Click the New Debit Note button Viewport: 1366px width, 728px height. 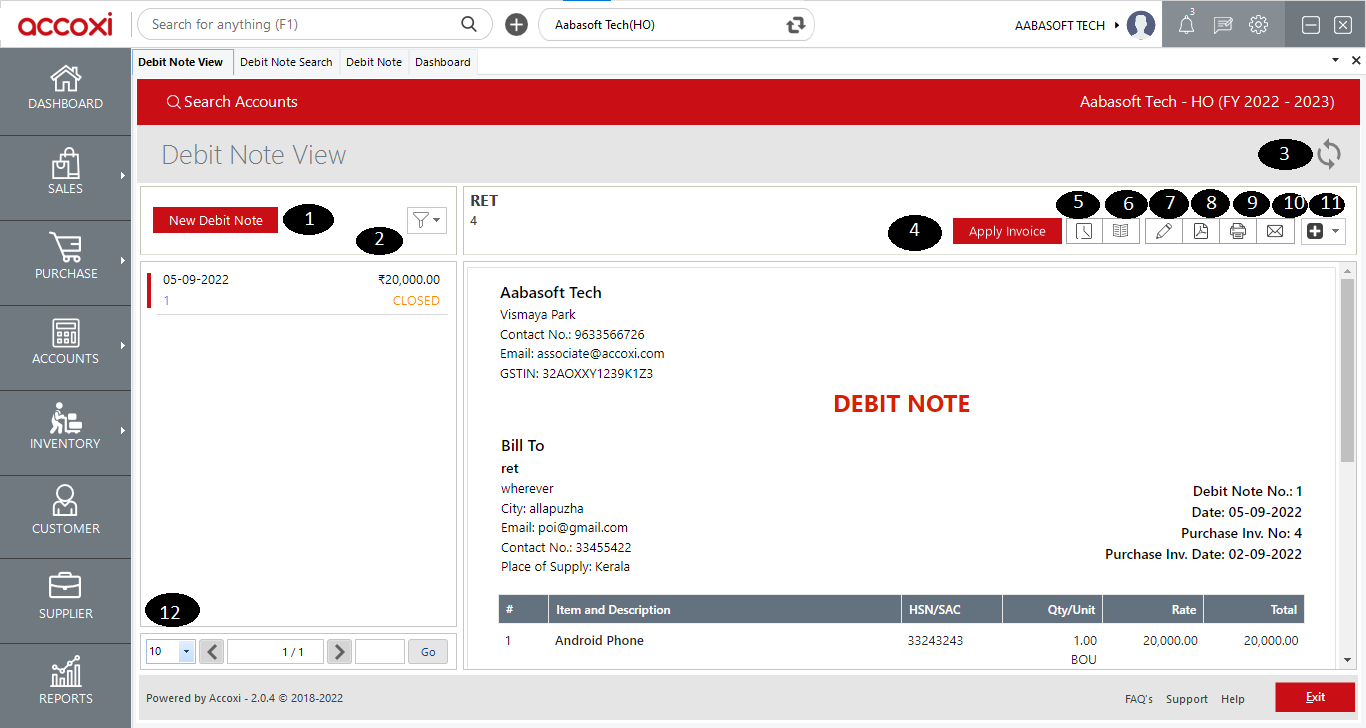(215, 220)
